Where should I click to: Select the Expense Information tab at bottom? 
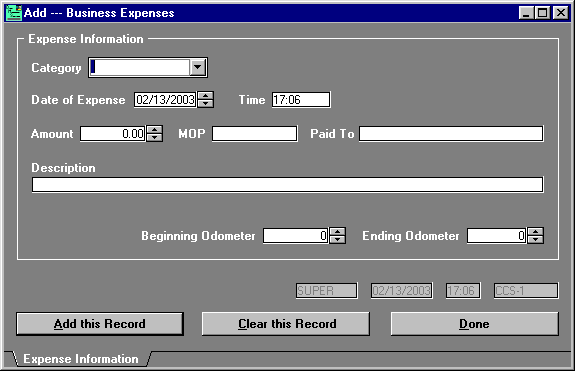tap(81, 359)
